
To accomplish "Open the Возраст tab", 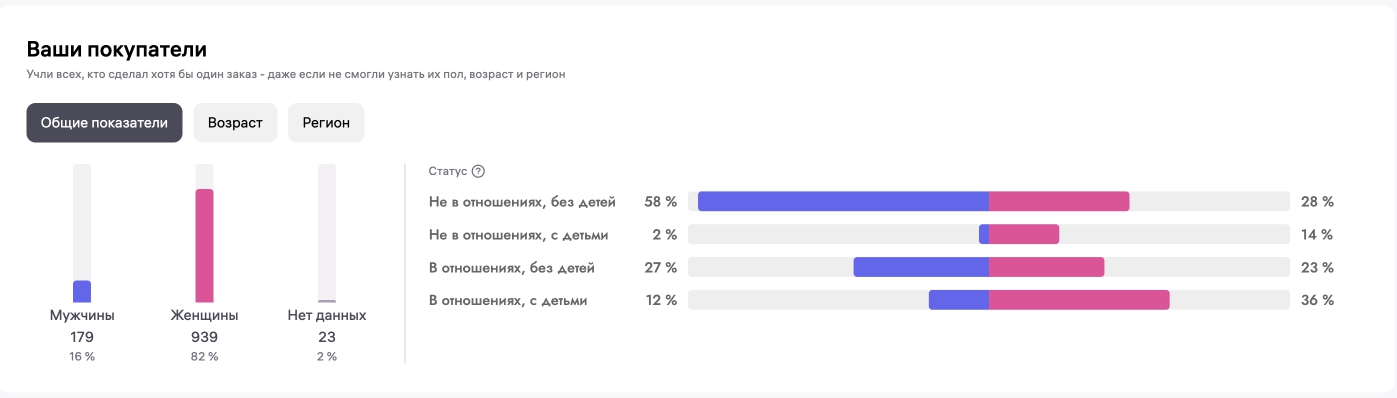I will tap(235, 123).
